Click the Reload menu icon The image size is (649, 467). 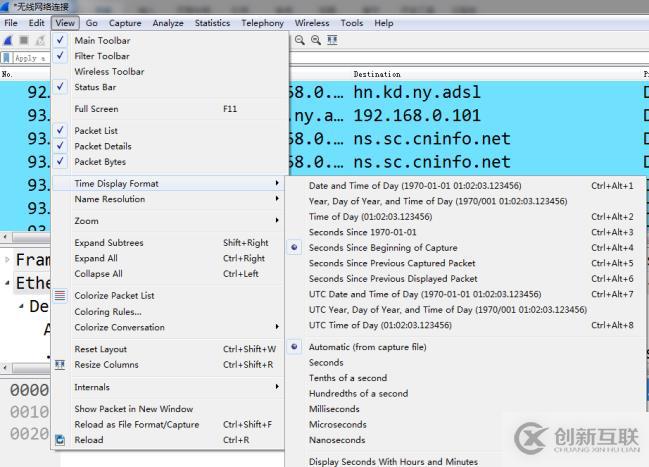60,440
